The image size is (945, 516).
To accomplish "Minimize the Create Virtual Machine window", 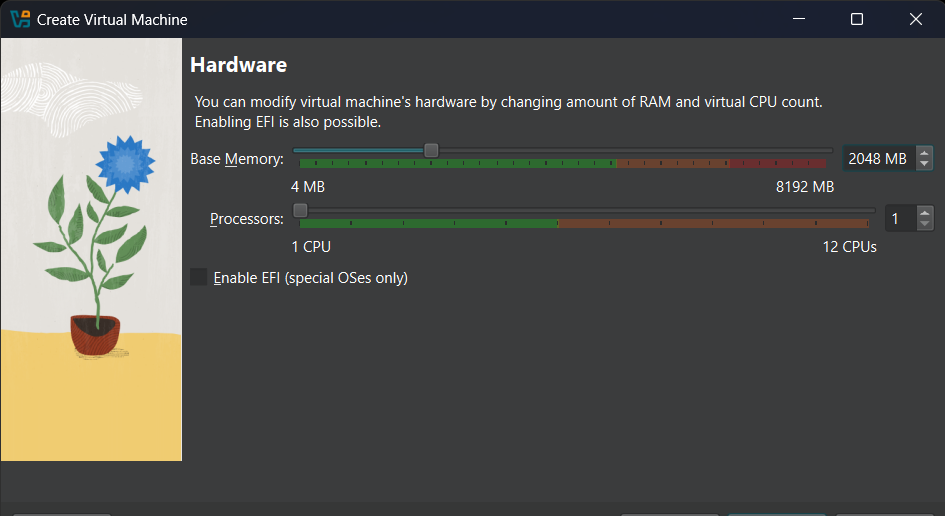I will (x=799, y=19).
